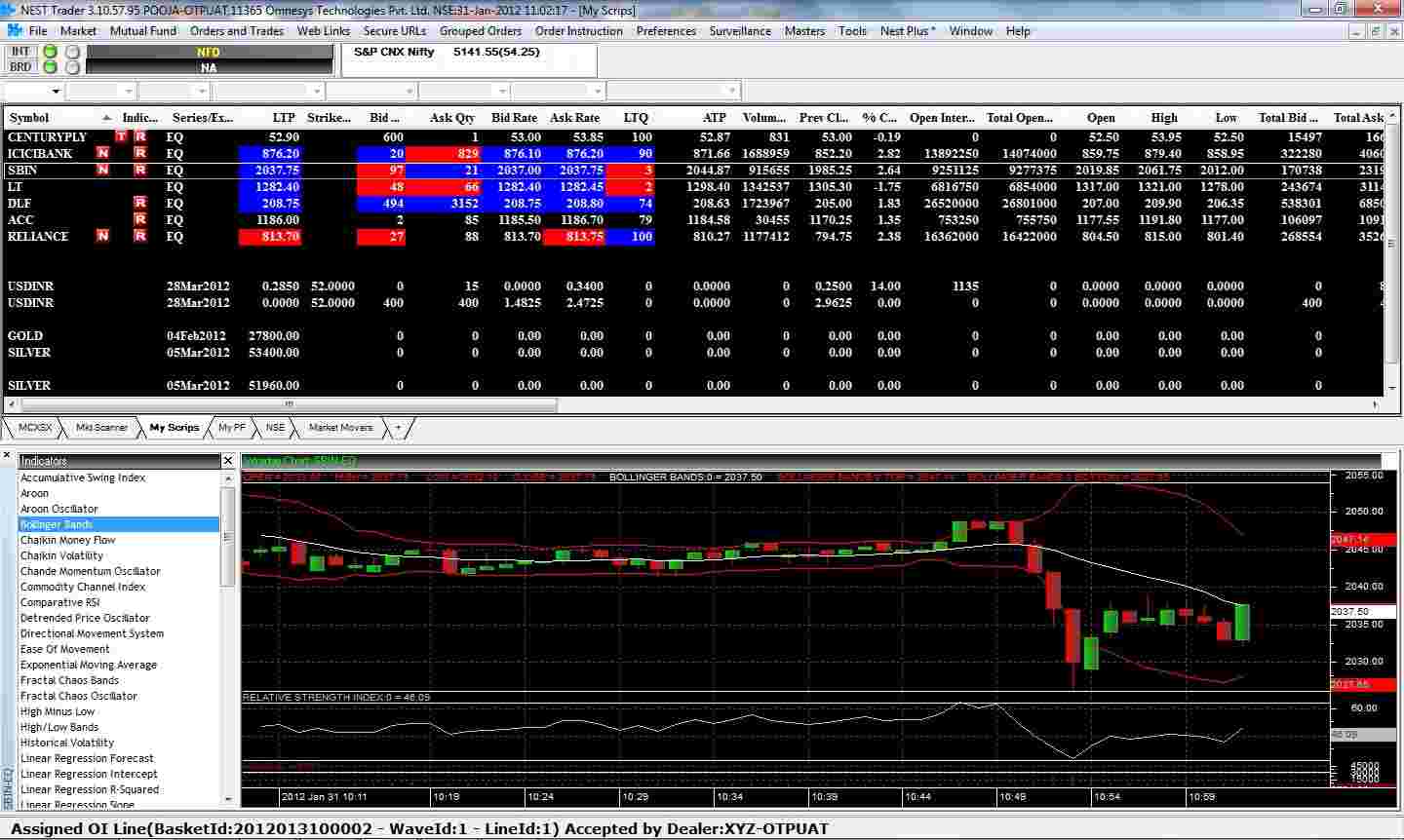This screenshot has width=1404, height=840.
Task: Click the ICICIBANK row in watchlist
Action: [40, 153]
